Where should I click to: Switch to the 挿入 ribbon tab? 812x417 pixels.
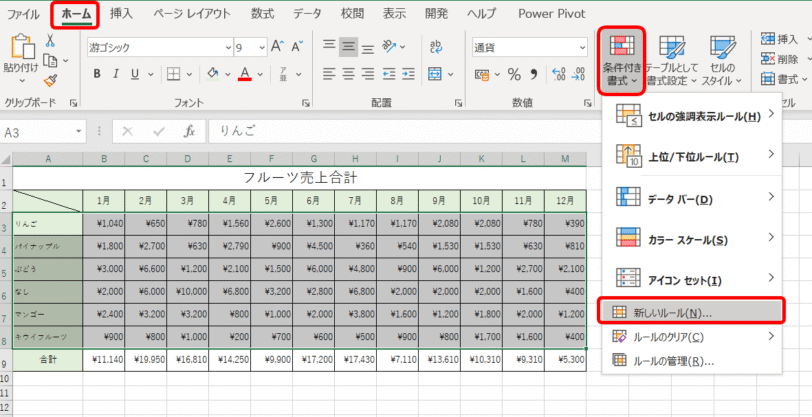pos(121,14)
